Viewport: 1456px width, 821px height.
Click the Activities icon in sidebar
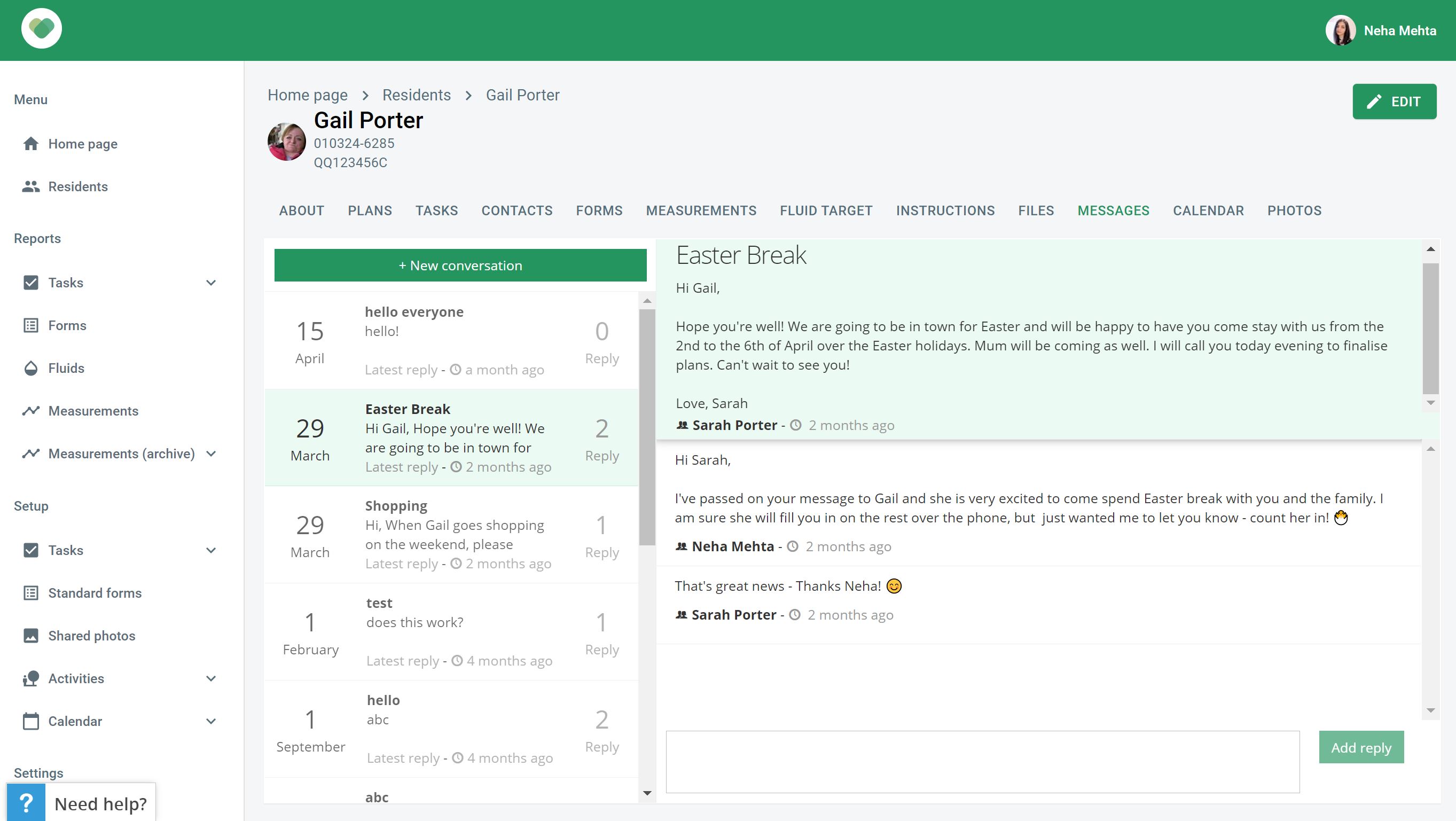click(30, 678)
